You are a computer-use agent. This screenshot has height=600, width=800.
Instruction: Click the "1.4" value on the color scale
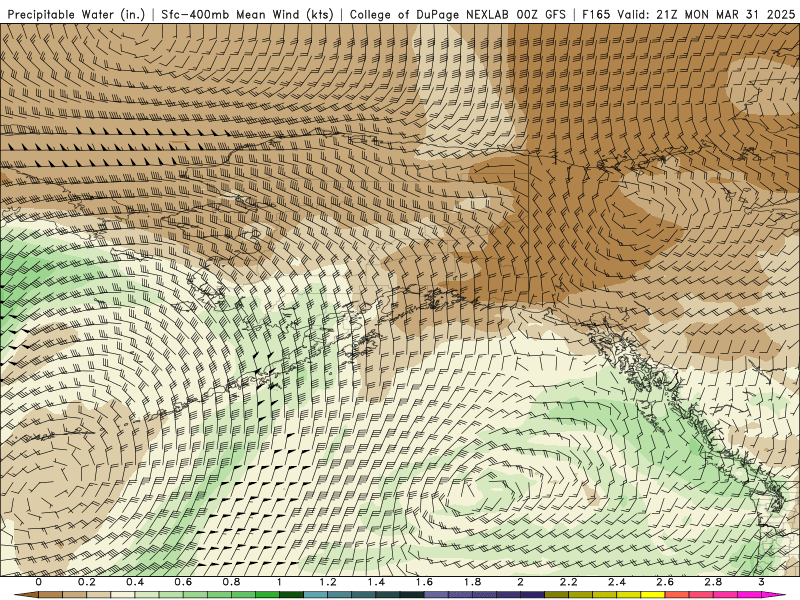[x=376, y=582]
